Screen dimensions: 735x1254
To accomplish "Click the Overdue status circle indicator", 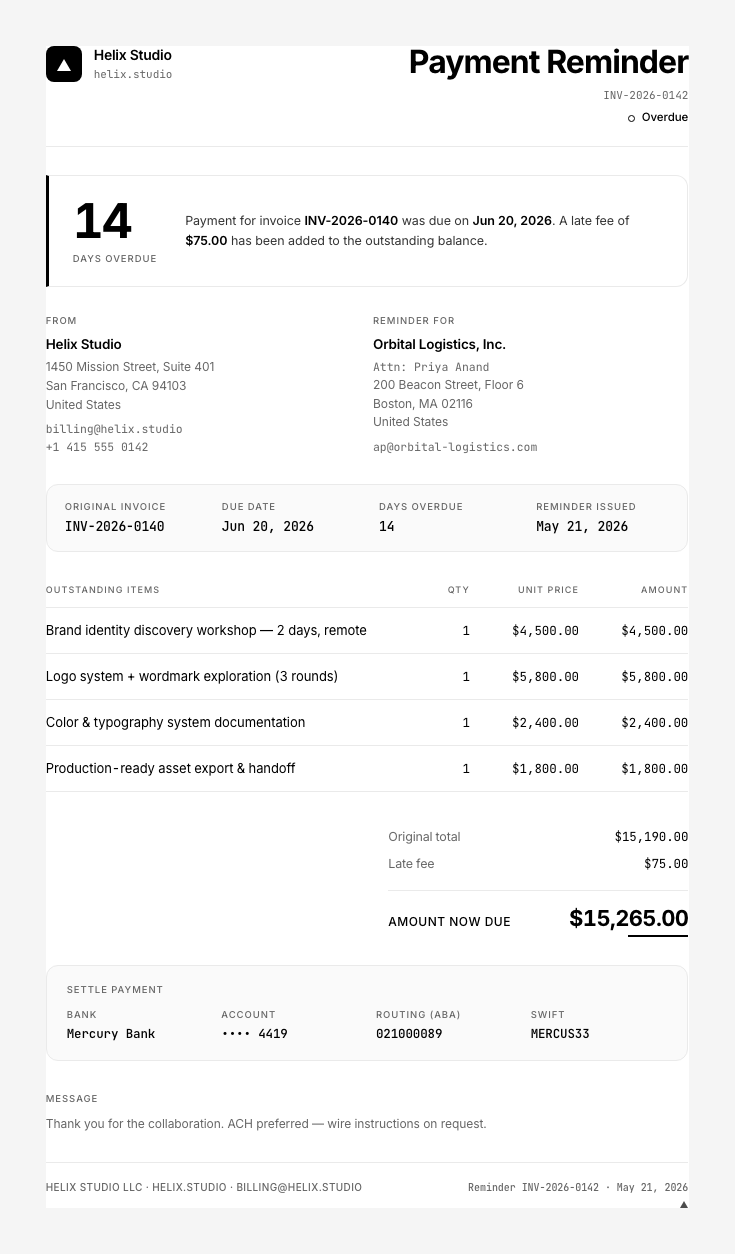I will (x=631, y=118).
